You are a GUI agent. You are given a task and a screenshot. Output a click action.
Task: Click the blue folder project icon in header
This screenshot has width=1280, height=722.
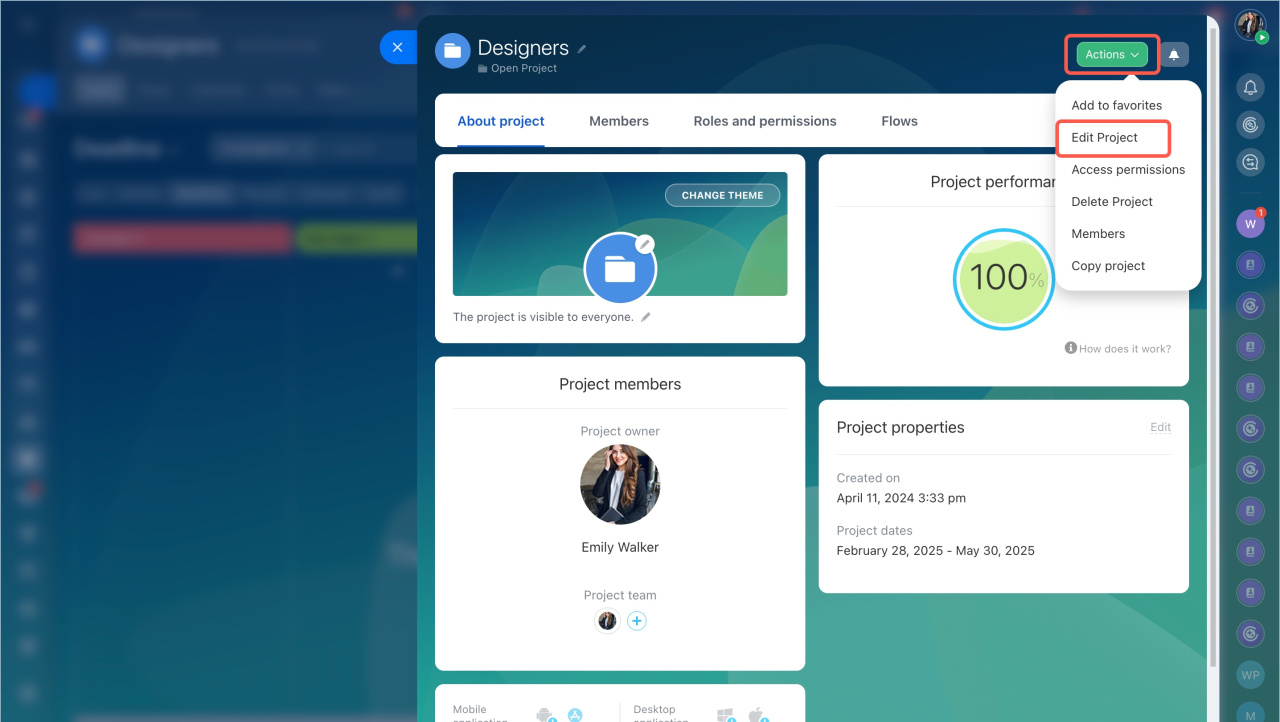pyautogui.click(x=453, y=50)
